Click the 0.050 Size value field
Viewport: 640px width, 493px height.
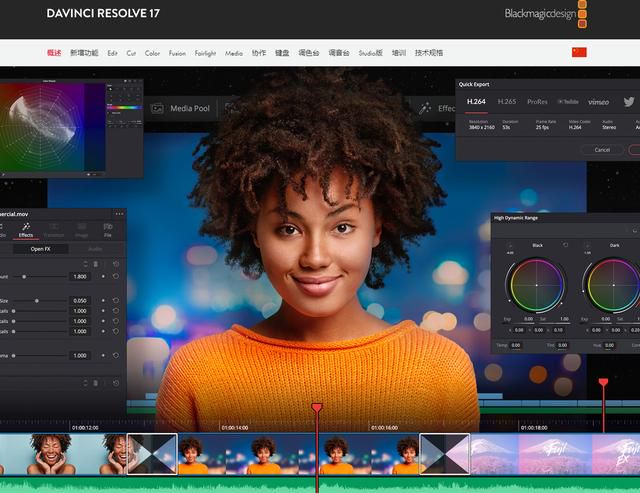pyautogui.click(x=80, y=300)
